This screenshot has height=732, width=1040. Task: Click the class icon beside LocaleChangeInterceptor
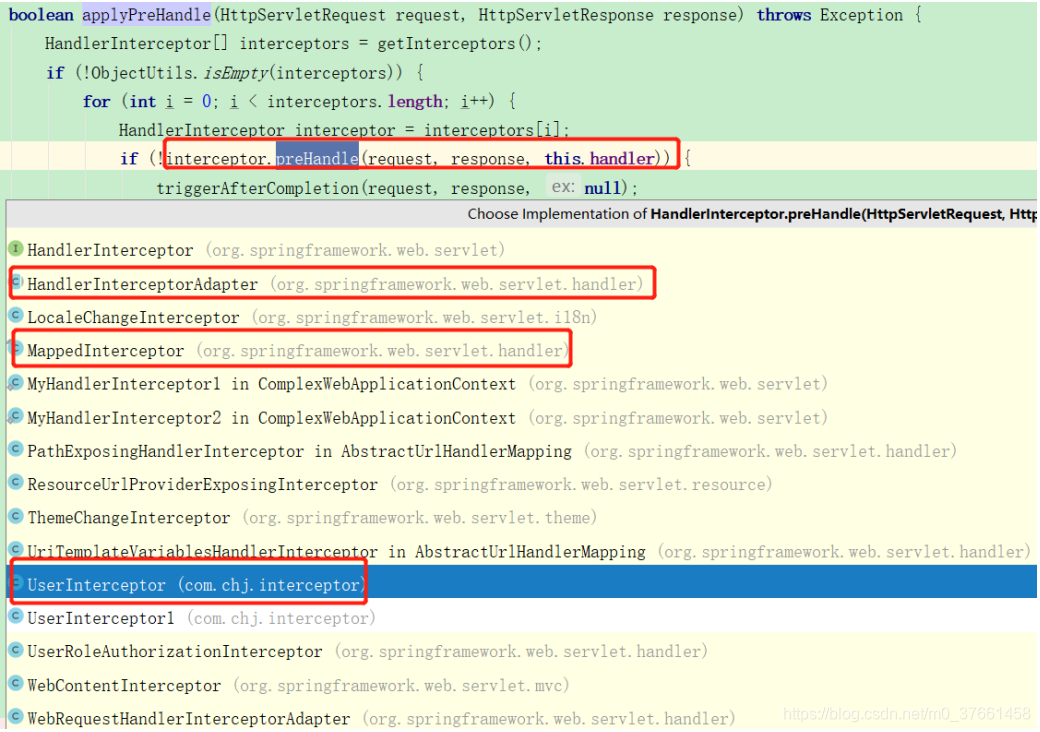[x=14, y=316]
